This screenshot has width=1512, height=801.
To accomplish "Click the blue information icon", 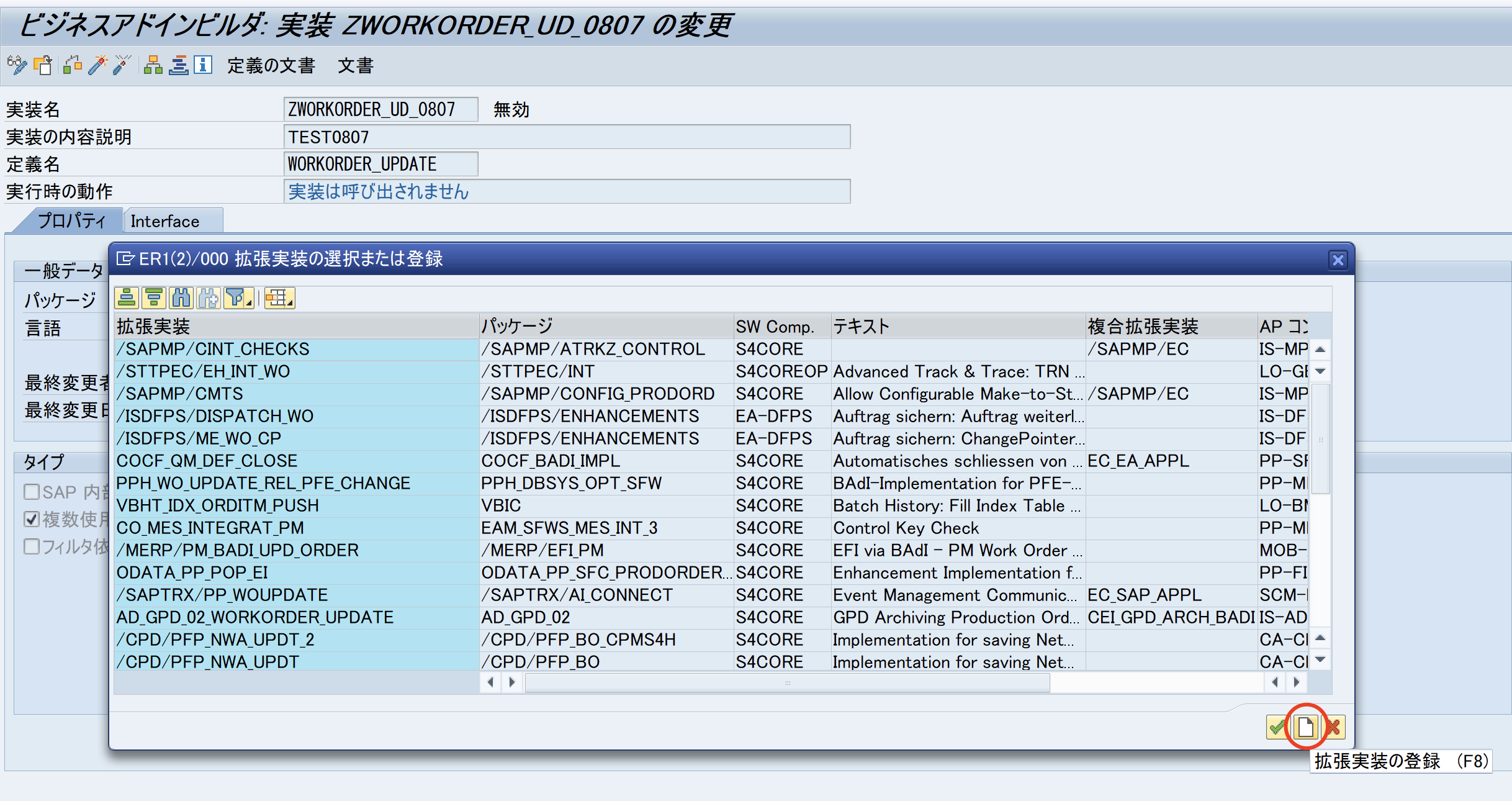I will [203, 65].
